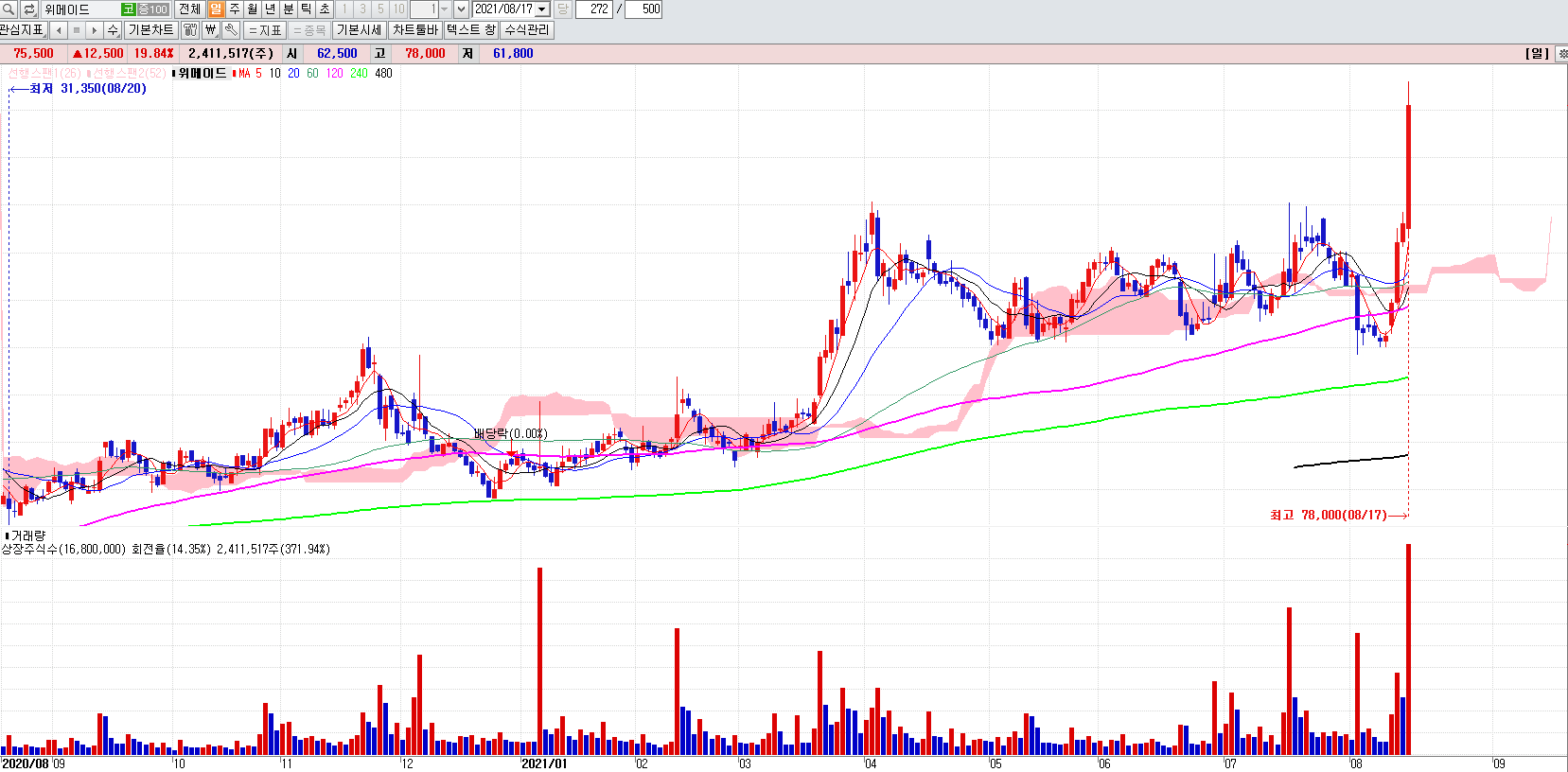Viewport: 1568px width, 772px height.
Task: Open the interval value dropdown arrow
Action: point(445,9)
